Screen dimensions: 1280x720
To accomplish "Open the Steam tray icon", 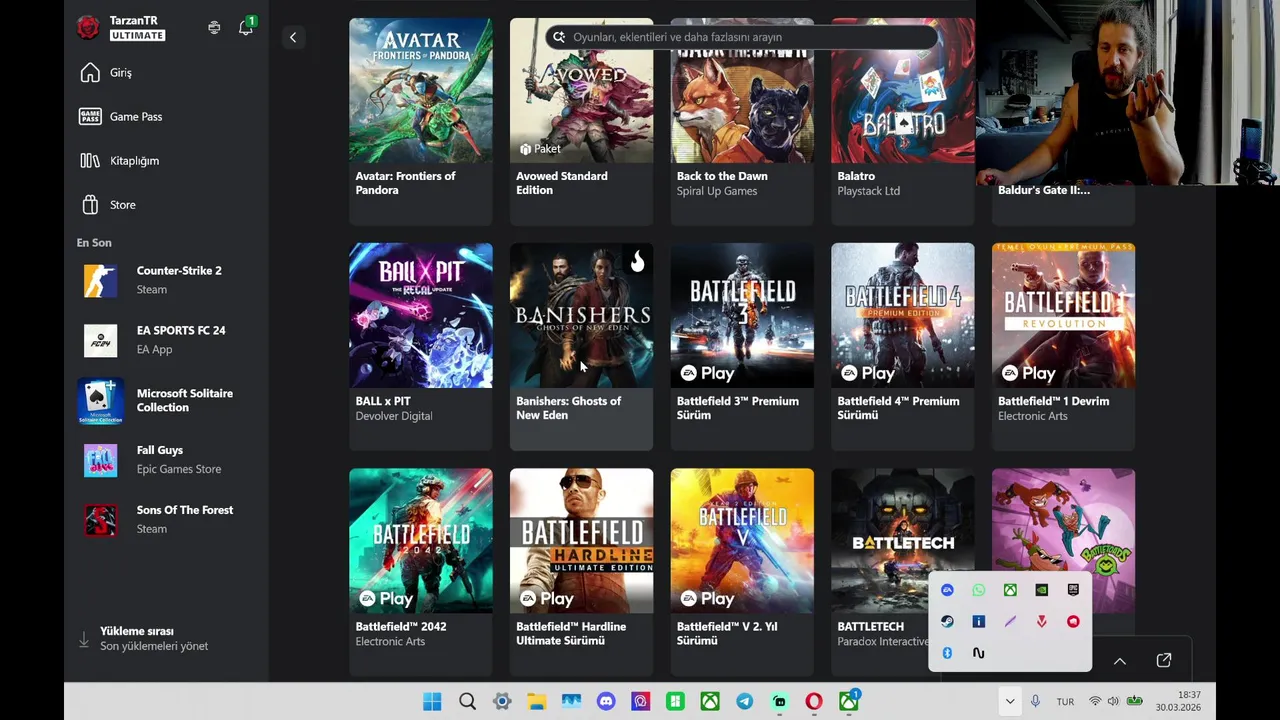I will pyautogui.click(x=947, y=621).
